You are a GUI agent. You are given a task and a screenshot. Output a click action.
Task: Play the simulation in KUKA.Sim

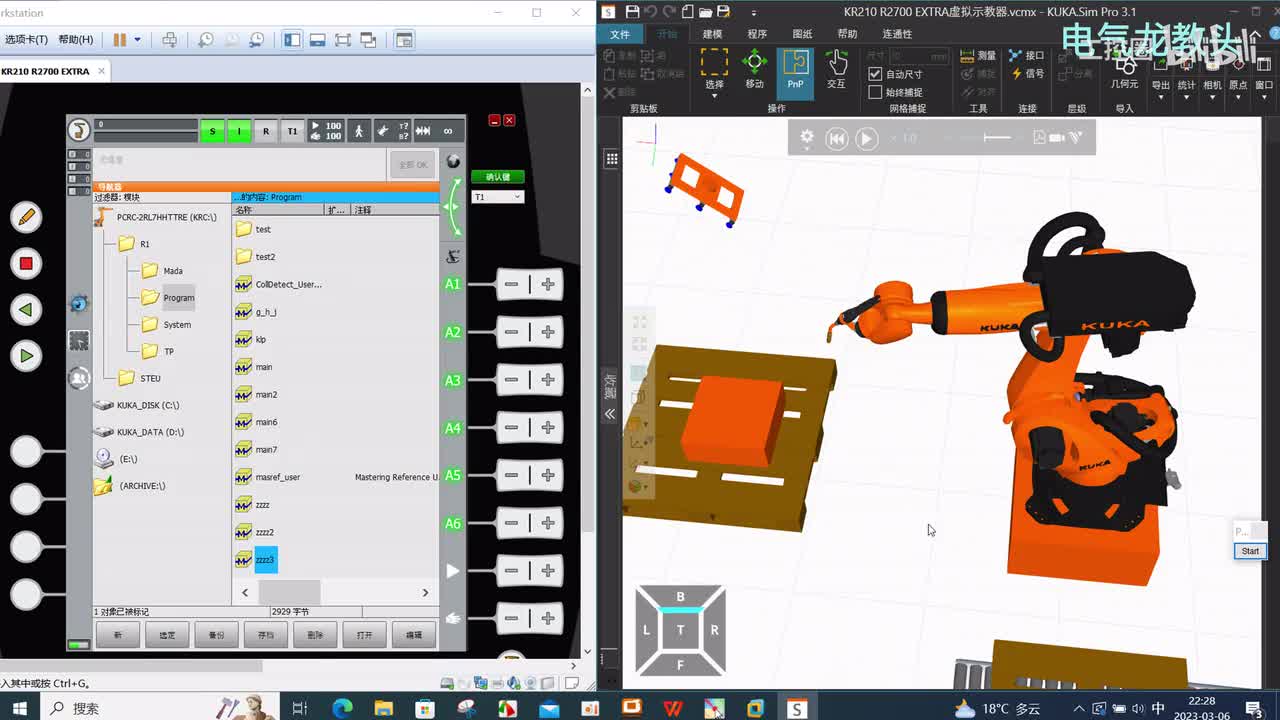[x=867, y=139]
